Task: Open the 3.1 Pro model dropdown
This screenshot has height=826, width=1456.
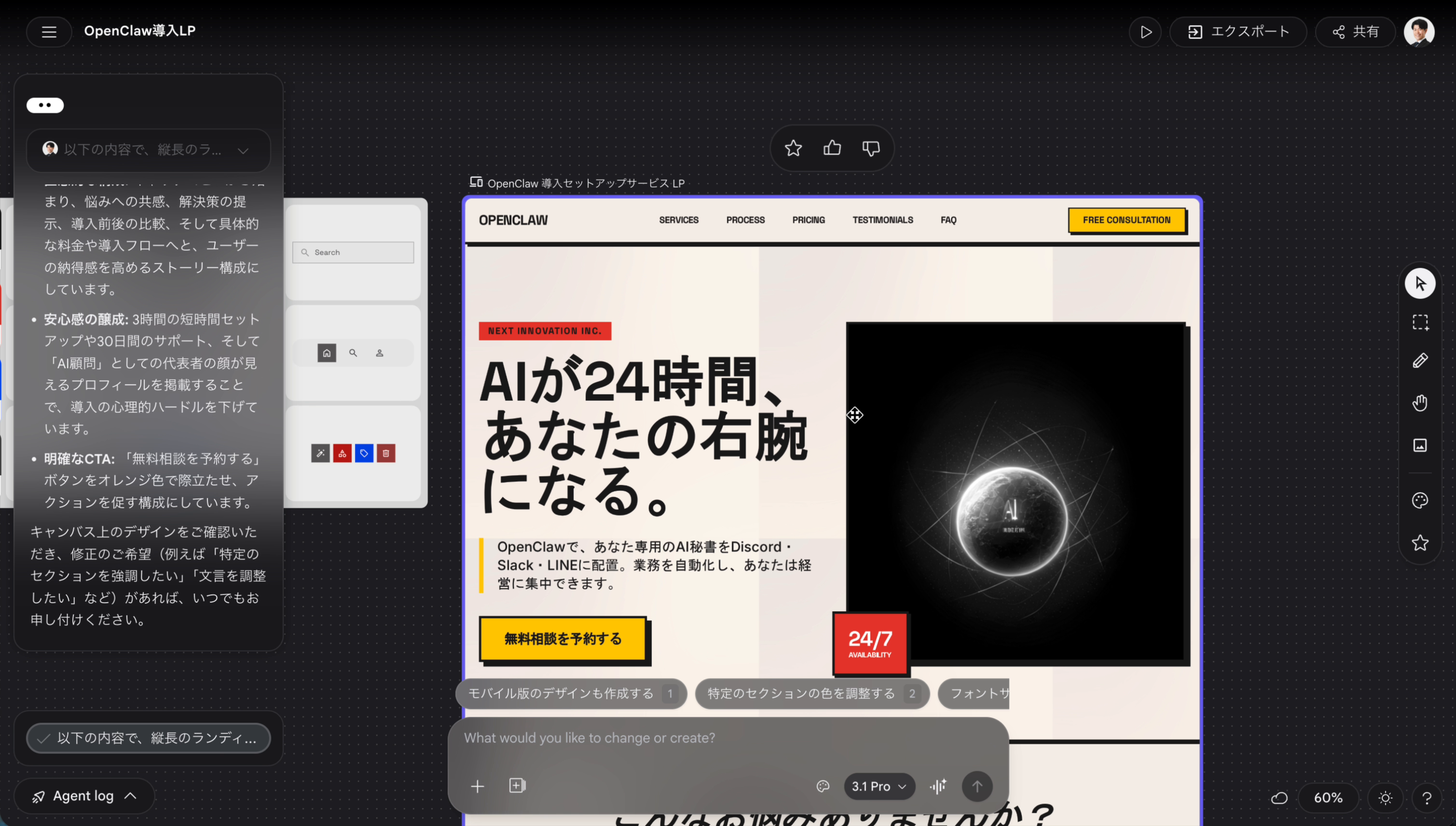Action: click(879, 786)
